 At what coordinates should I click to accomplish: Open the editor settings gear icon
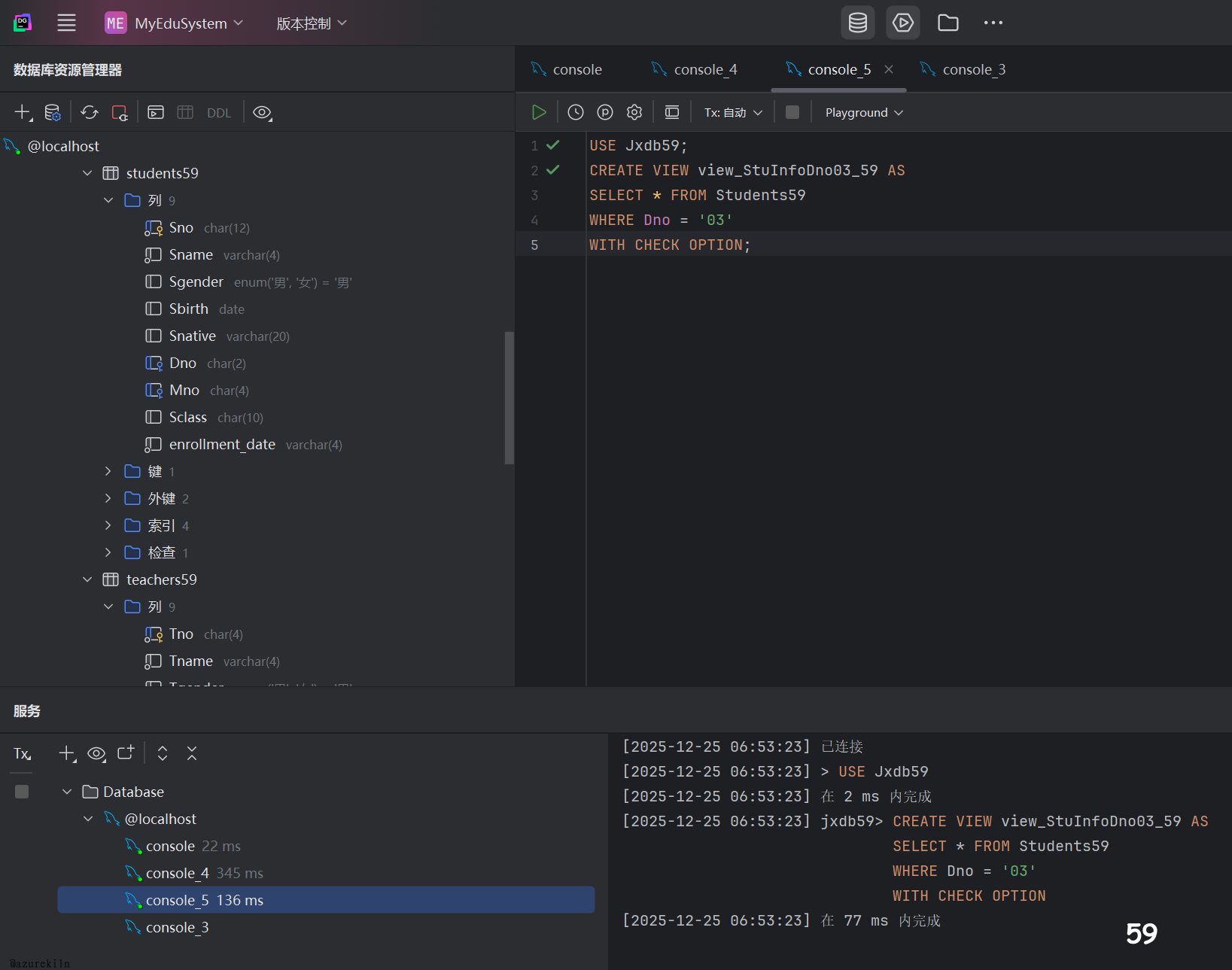pos(634,112)
